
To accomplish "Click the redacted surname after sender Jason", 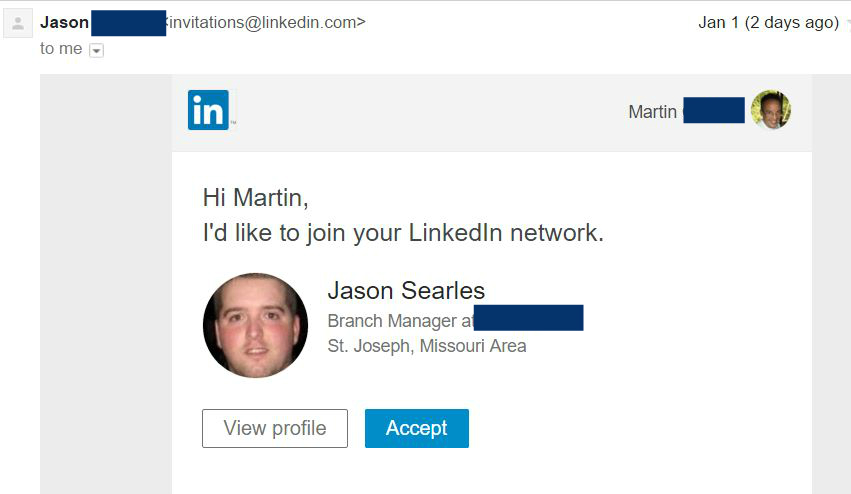I will (128, 22).
